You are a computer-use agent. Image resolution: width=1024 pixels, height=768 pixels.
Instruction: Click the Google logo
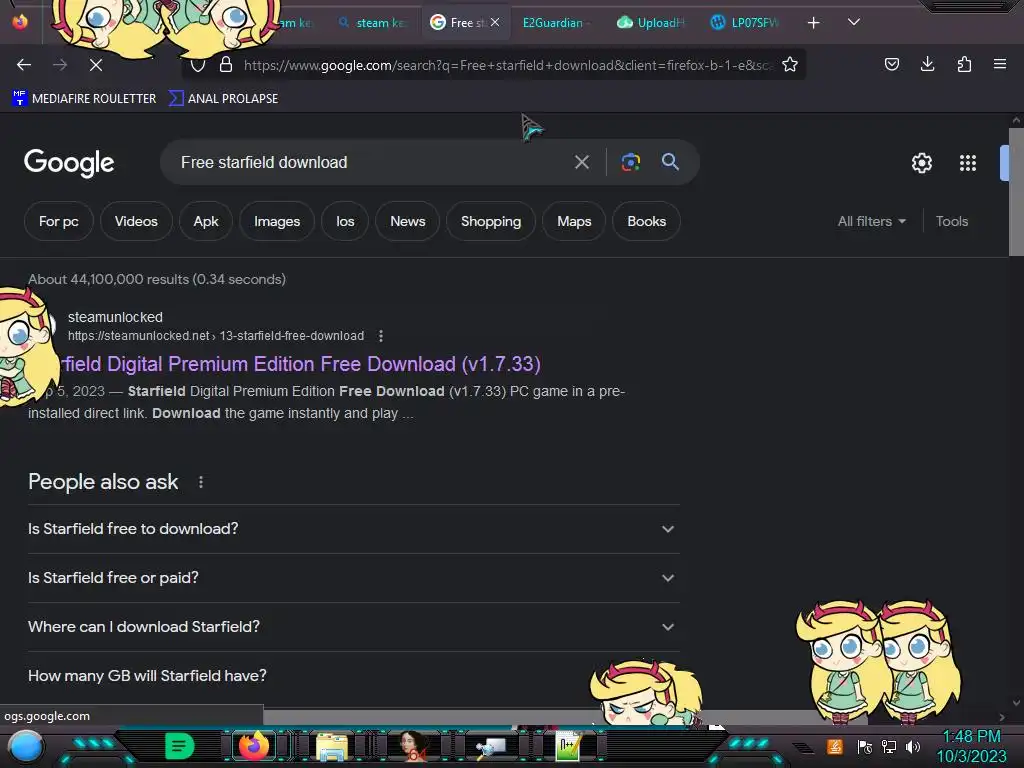point(69,163)
